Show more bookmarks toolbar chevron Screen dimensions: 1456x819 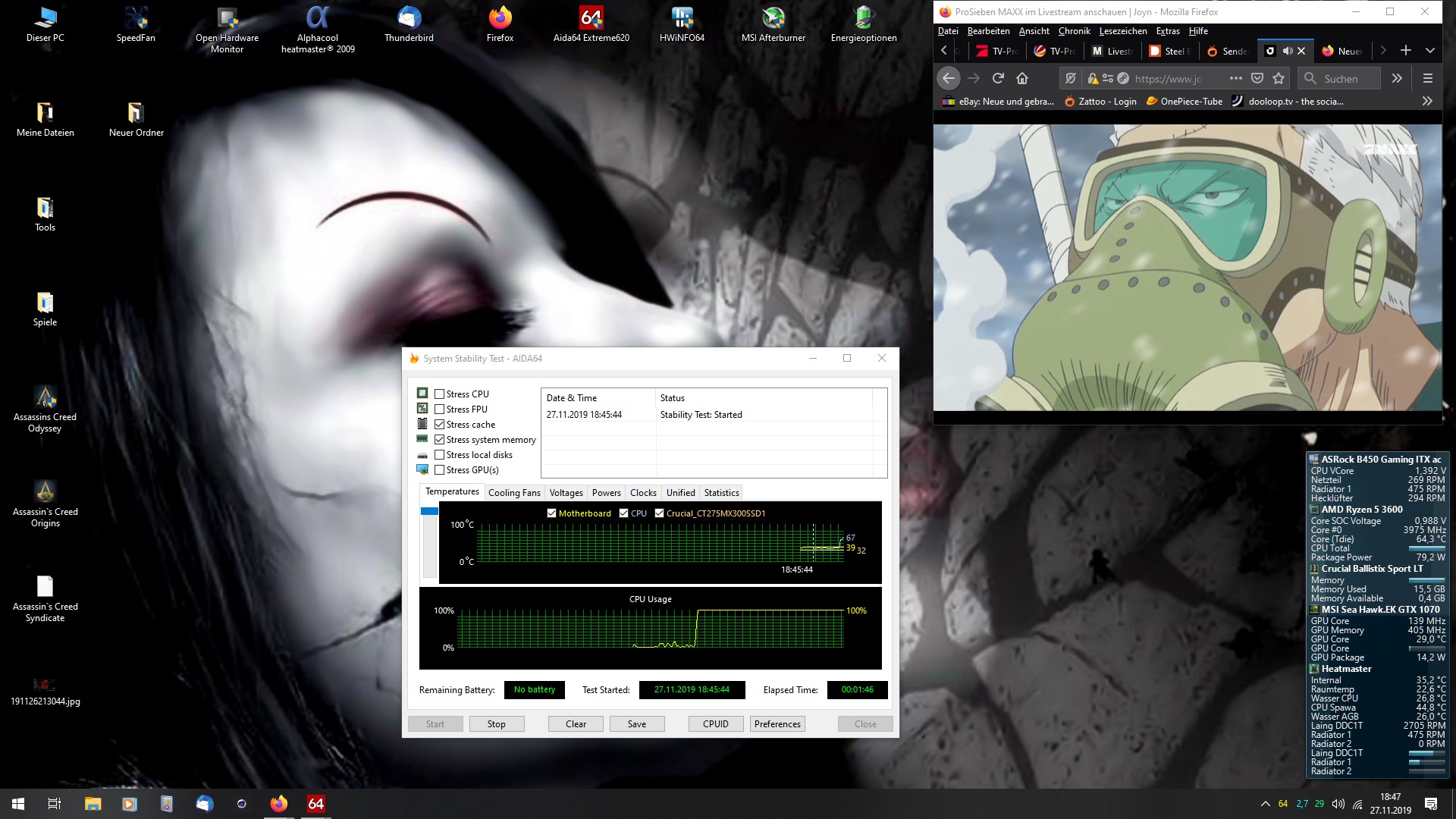point(1426,101)
